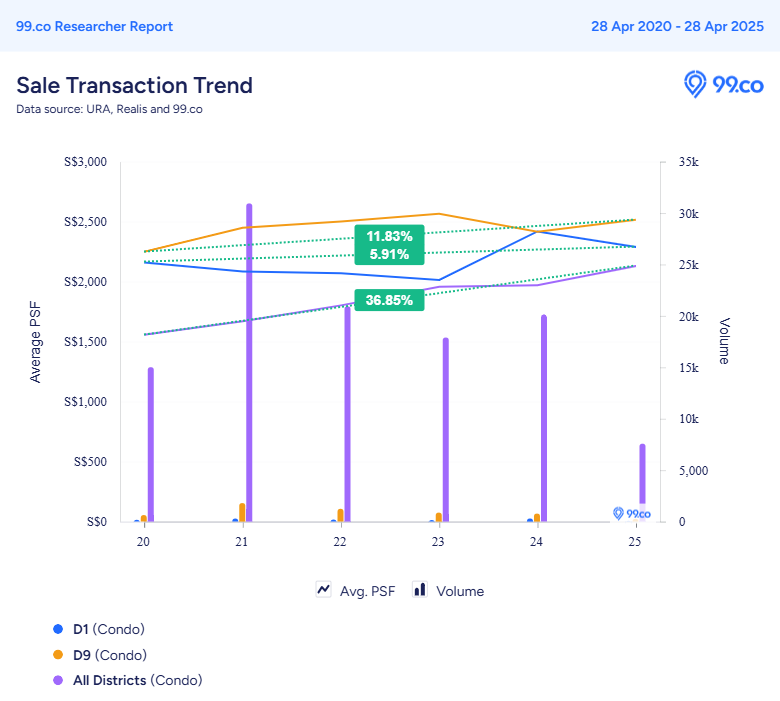Toggle the D9 (Condo) series label

click(110, 655)
